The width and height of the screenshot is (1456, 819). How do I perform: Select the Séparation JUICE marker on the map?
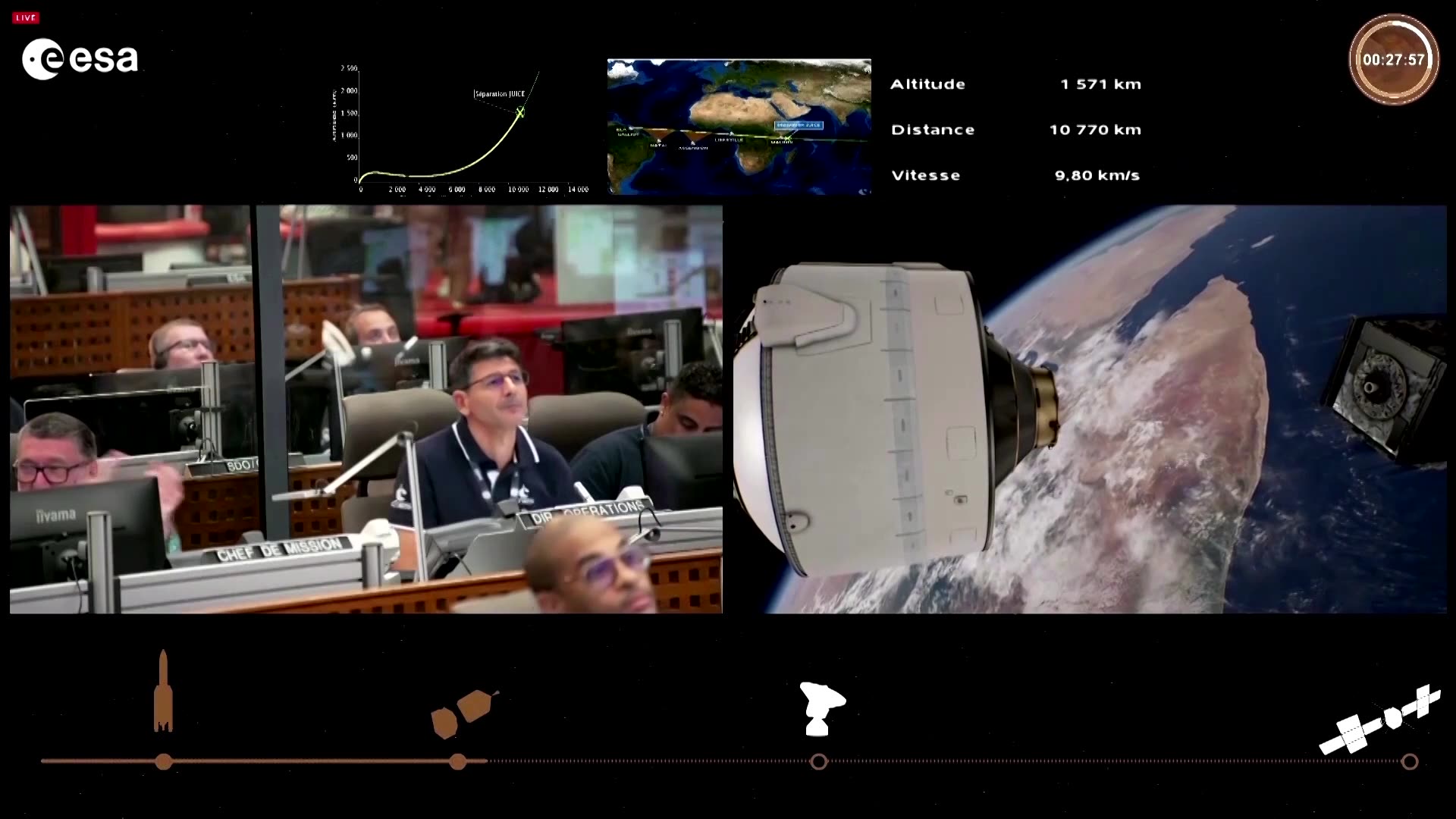799,127
